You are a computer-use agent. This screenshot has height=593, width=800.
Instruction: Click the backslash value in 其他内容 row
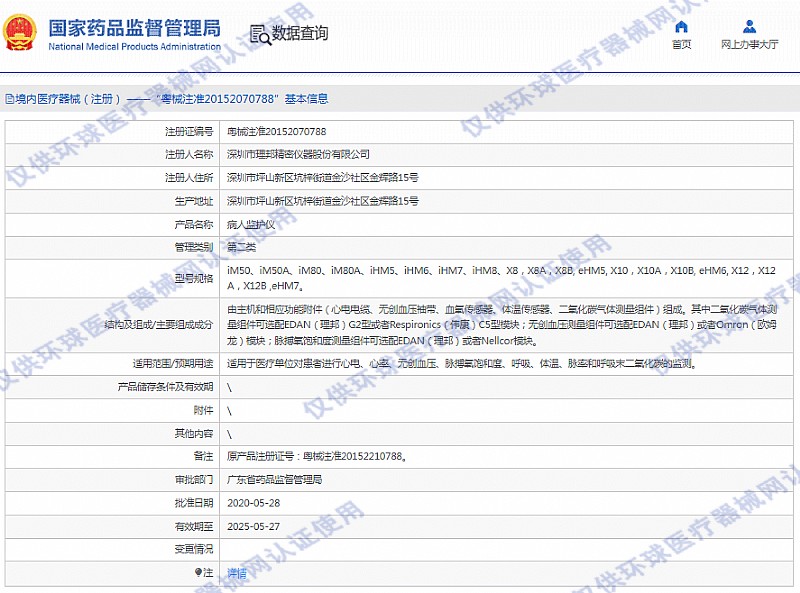tap(230, 434)
